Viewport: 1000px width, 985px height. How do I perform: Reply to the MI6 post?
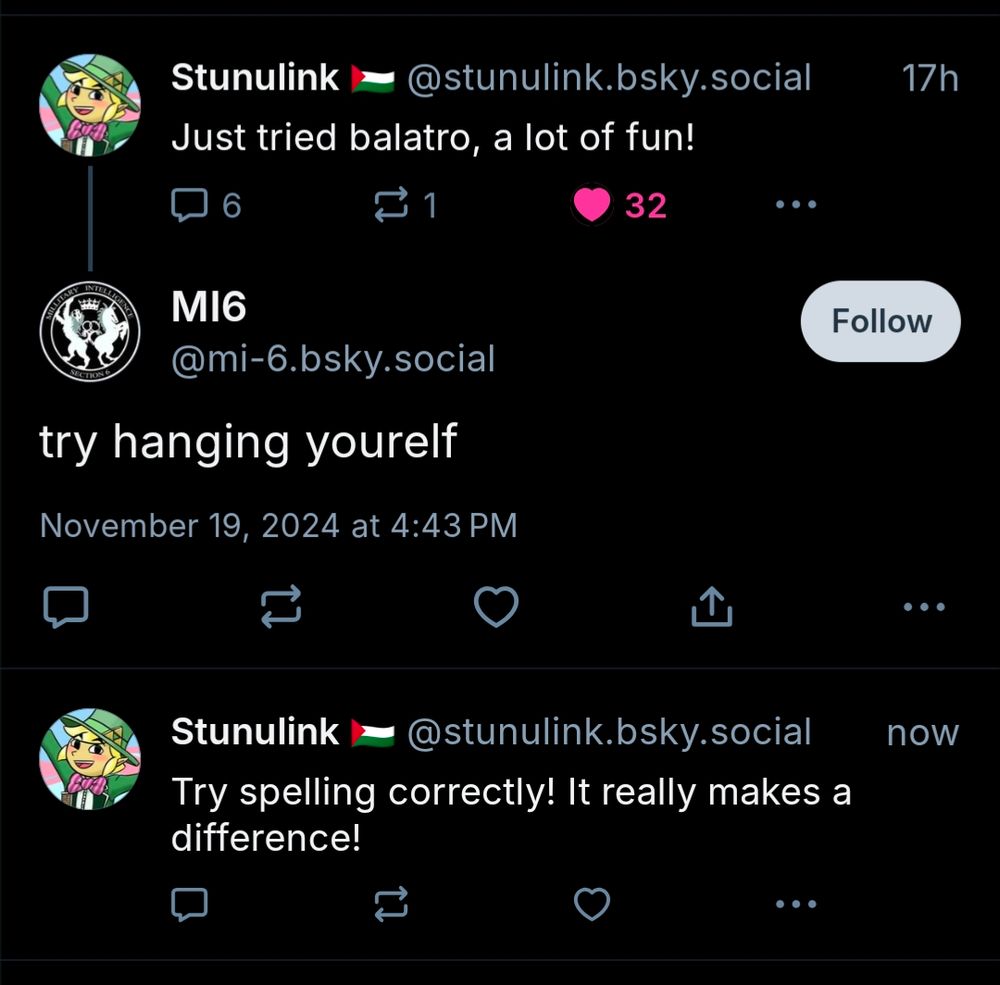click(66, 606)
